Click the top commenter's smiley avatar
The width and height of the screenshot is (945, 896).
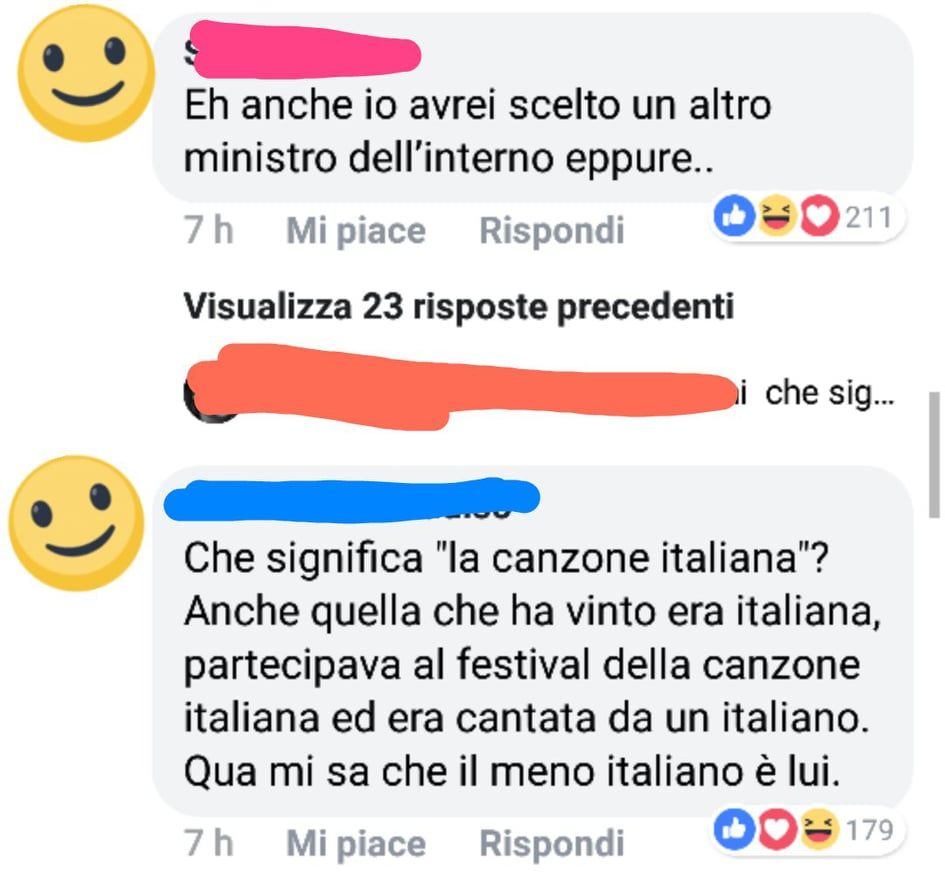click(x=86, y=74)
